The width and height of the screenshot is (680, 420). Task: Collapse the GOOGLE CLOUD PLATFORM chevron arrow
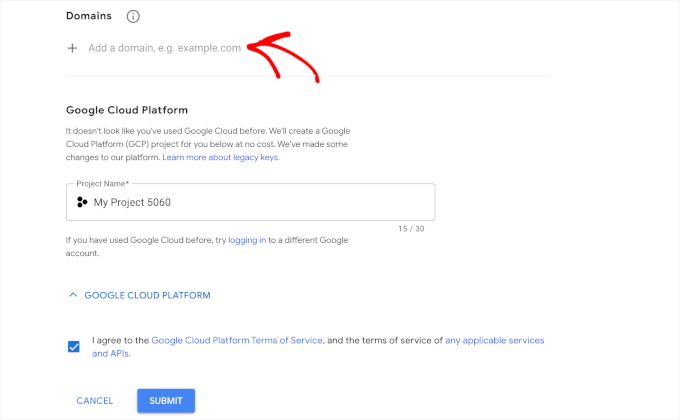point(72,296)
